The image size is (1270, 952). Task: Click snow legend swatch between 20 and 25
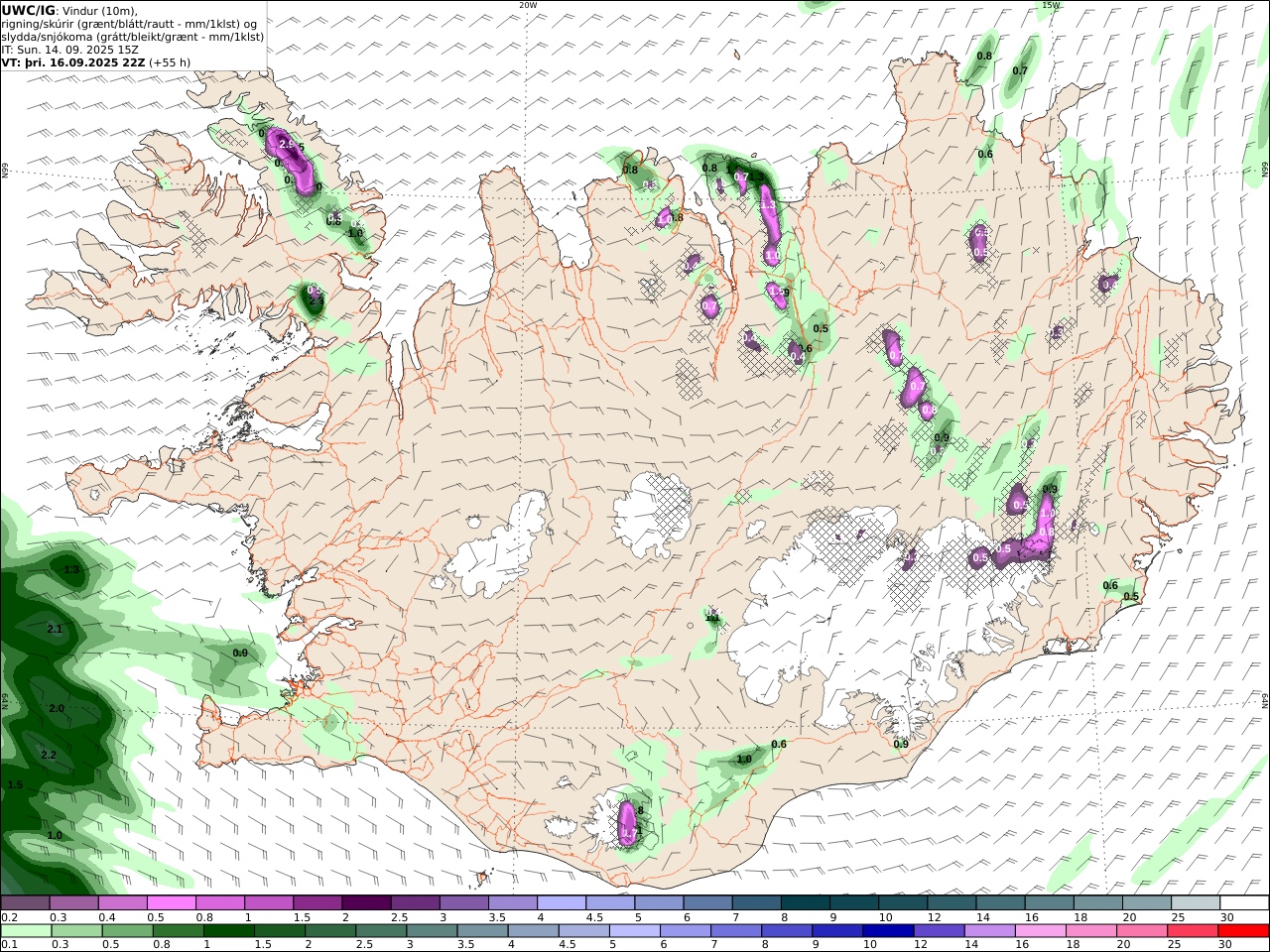pyautogui.click(x=1146, y=902)
